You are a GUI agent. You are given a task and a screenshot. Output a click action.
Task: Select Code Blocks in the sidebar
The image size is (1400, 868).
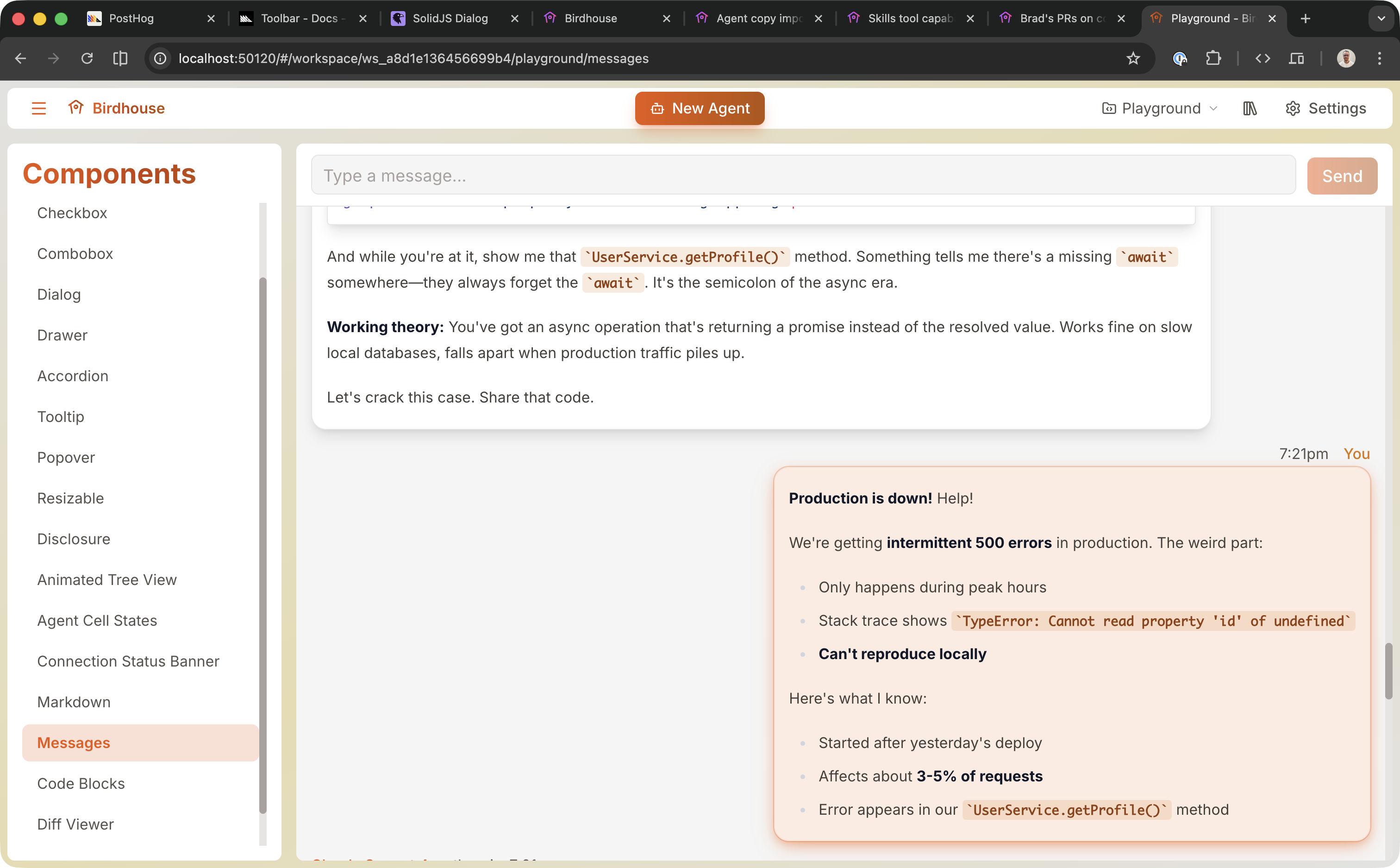(x=81, y=783)
